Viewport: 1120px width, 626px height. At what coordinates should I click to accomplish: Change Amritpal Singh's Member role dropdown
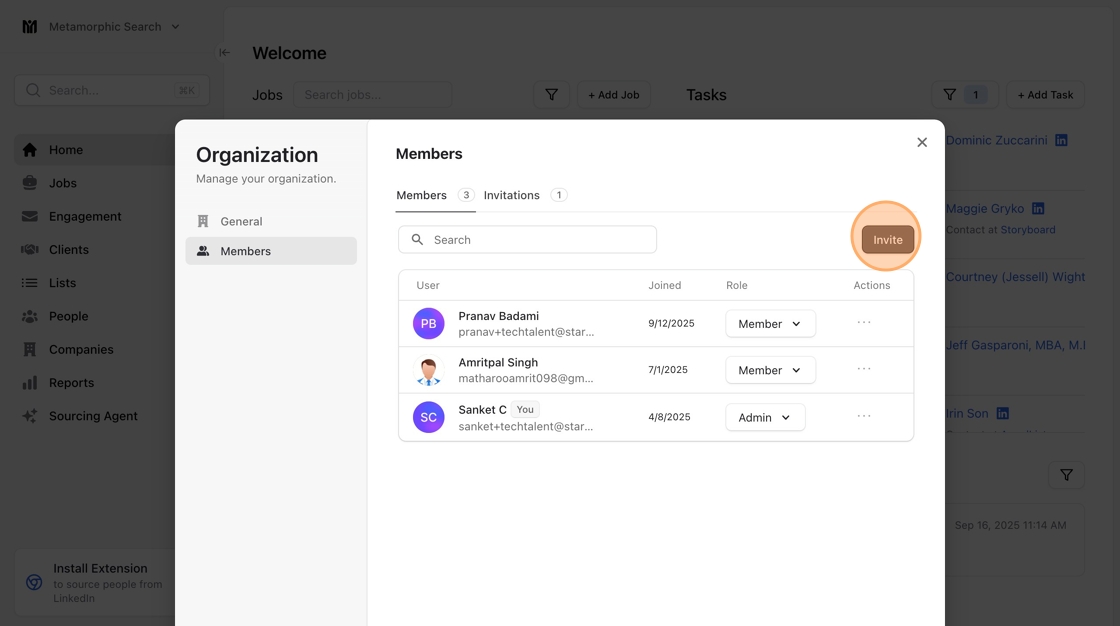click(x=770, y=370)
